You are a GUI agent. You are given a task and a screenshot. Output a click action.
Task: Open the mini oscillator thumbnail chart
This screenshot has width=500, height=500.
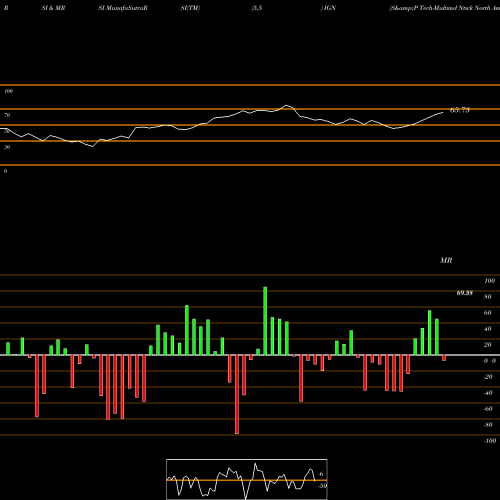247,479
